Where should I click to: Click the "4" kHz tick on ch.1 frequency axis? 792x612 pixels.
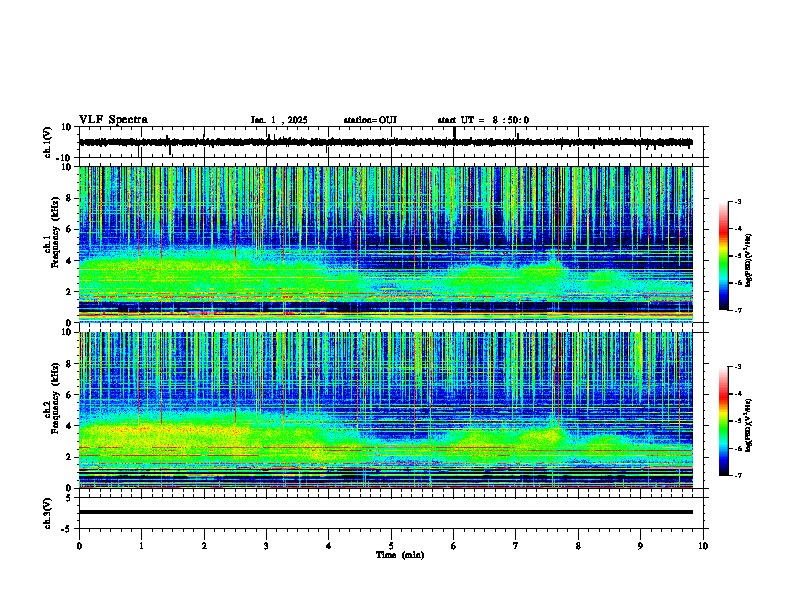click(x=70, y=261)
